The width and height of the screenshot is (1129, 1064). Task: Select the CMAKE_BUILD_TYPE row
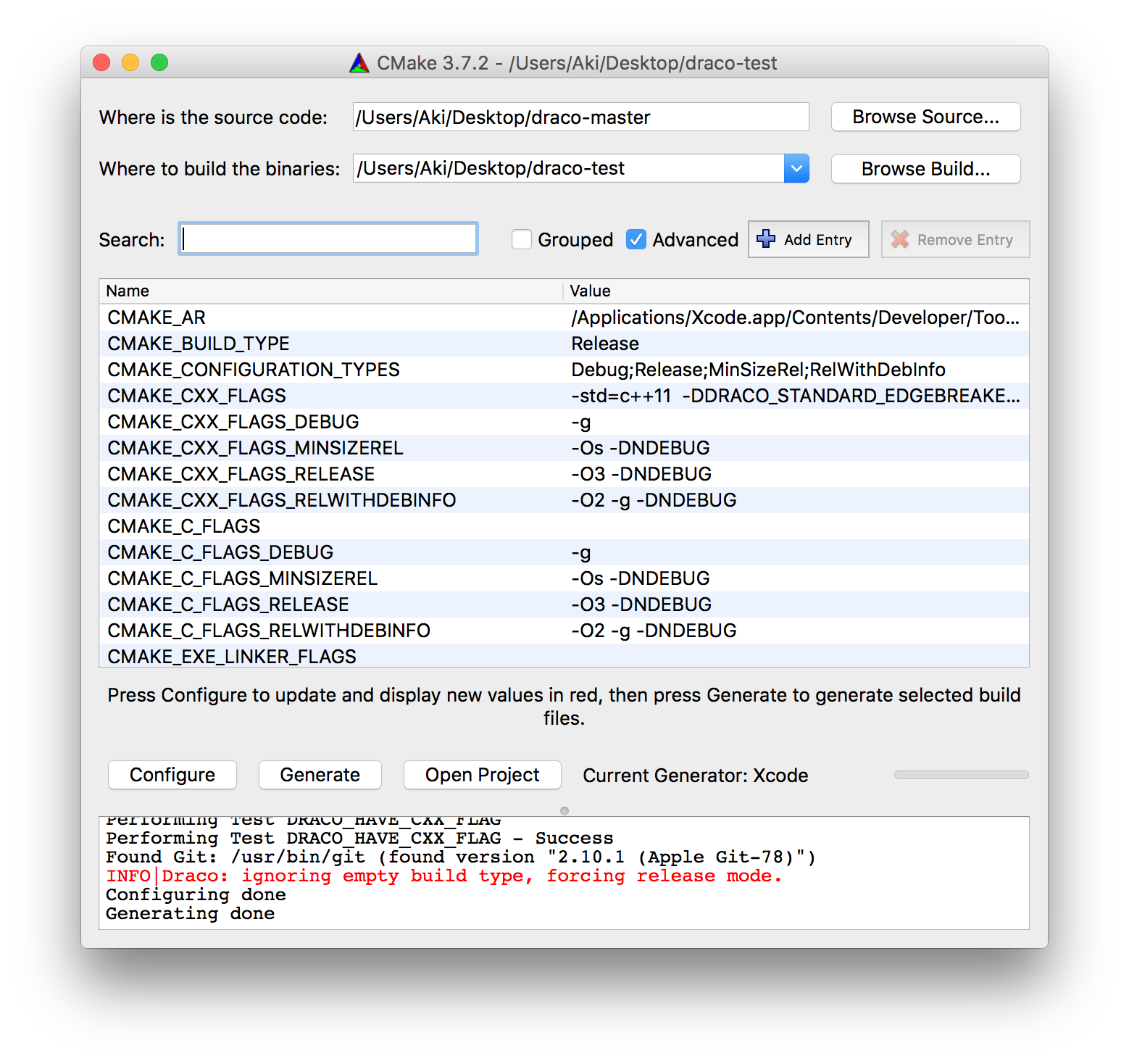click(x=199, y=344)
